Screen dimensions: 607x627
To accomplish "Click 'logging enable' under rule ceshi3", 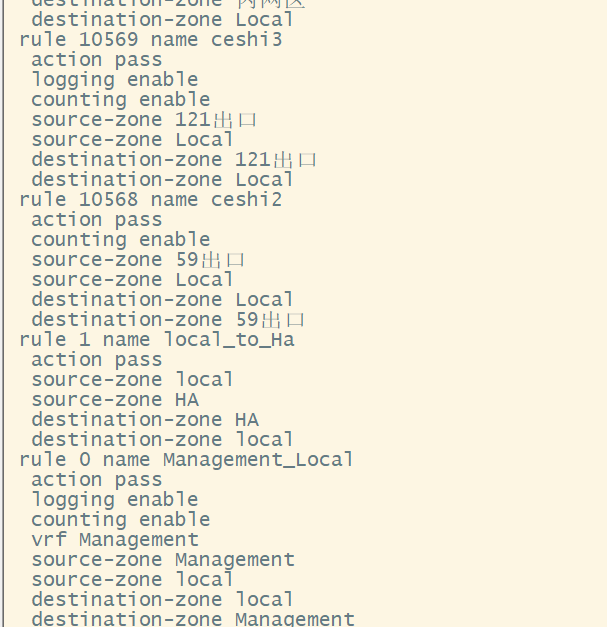I will (x=115, y=80).
